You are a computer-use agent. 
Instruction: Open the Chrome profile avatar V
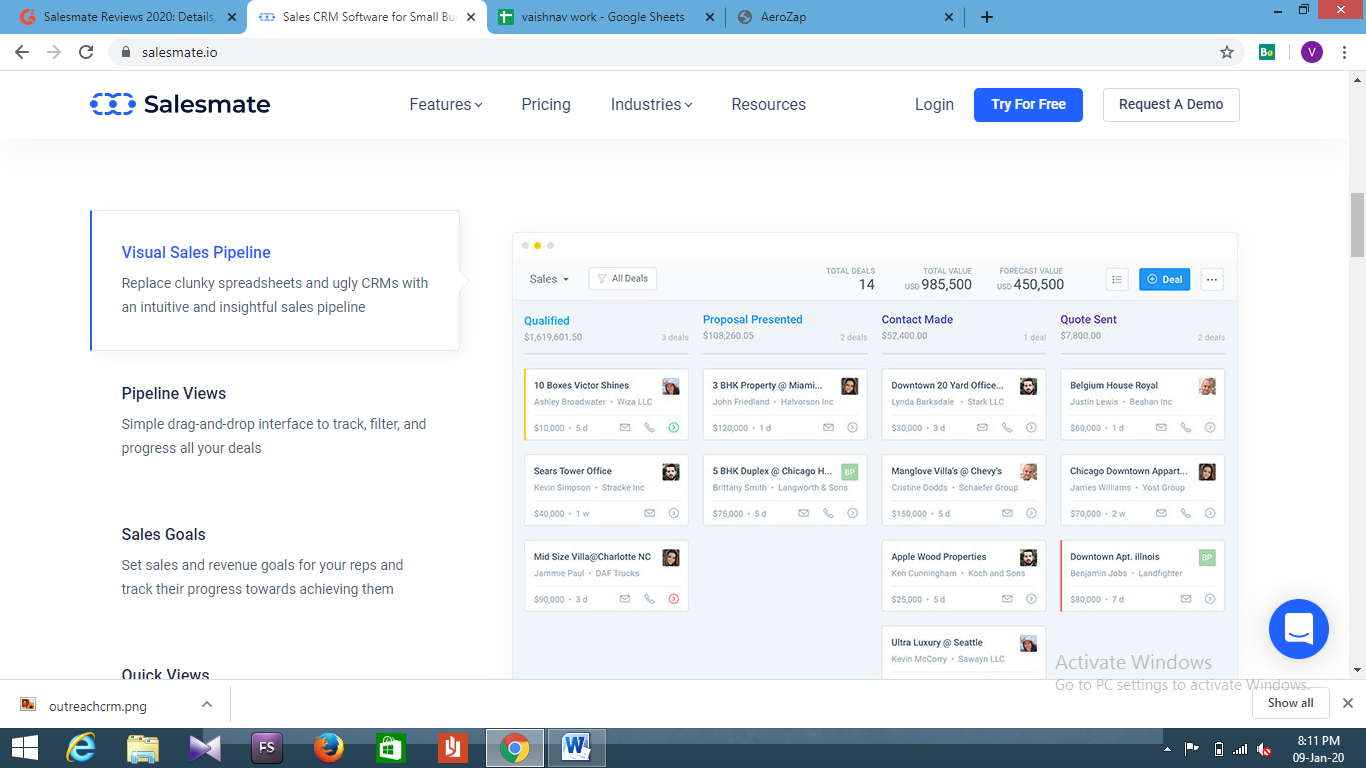pos(1312,52)
